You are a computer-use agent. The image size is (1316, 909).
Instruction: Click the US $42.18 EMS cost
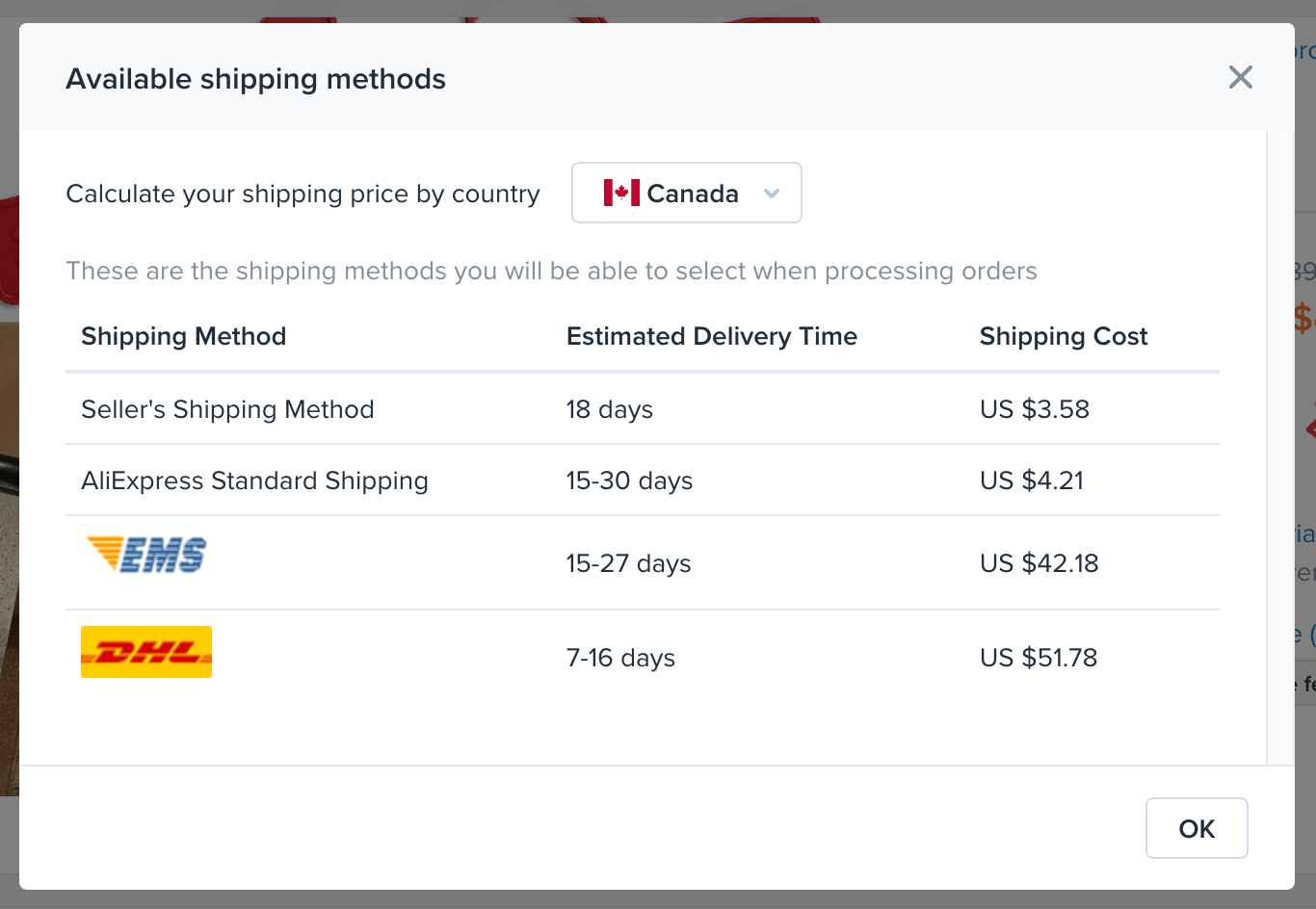(x=1039, y=563)
